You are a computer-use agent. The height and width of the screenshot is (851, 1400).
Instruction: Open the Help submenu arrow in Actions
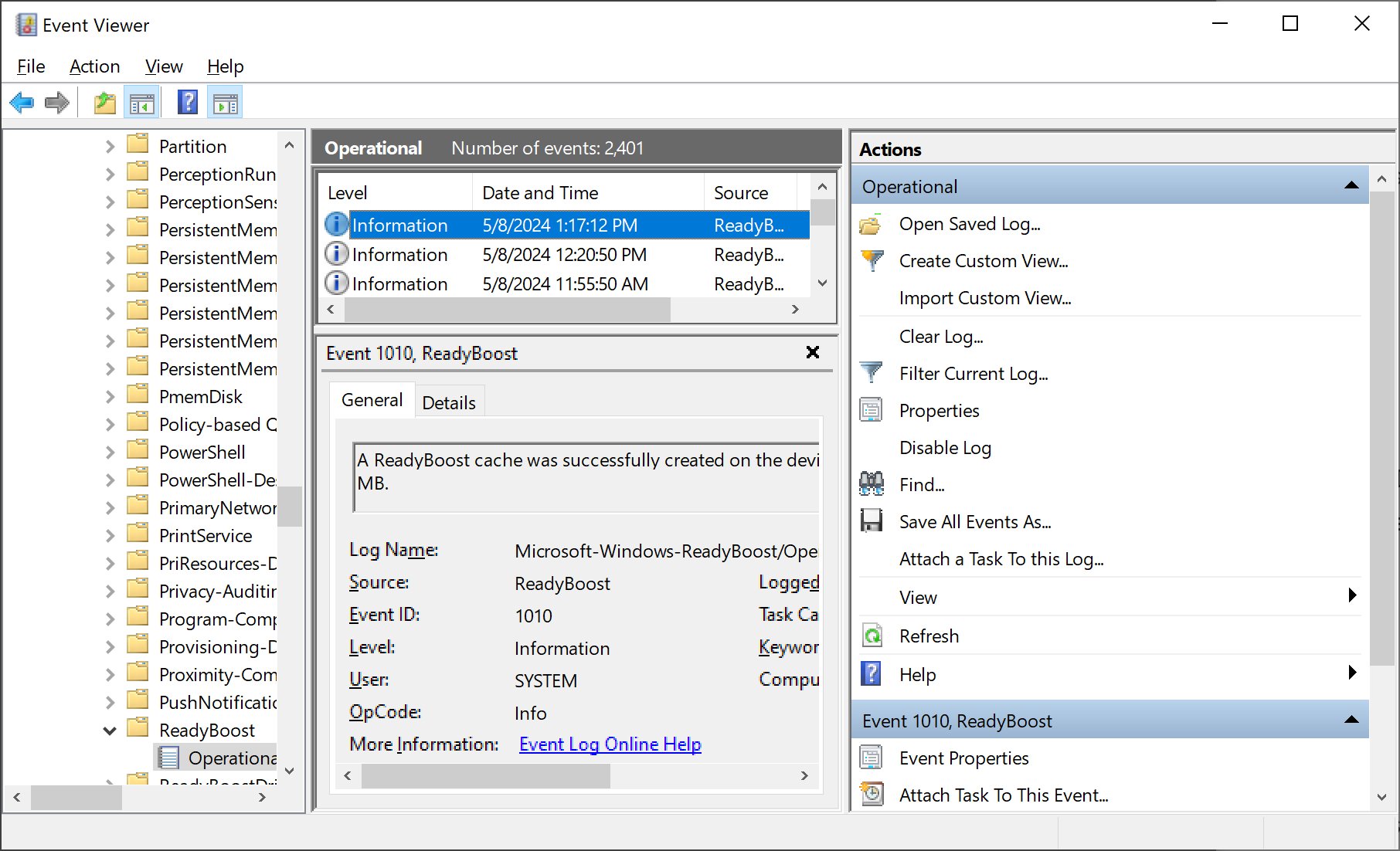pyautogui.click(x=1352, y=672)
